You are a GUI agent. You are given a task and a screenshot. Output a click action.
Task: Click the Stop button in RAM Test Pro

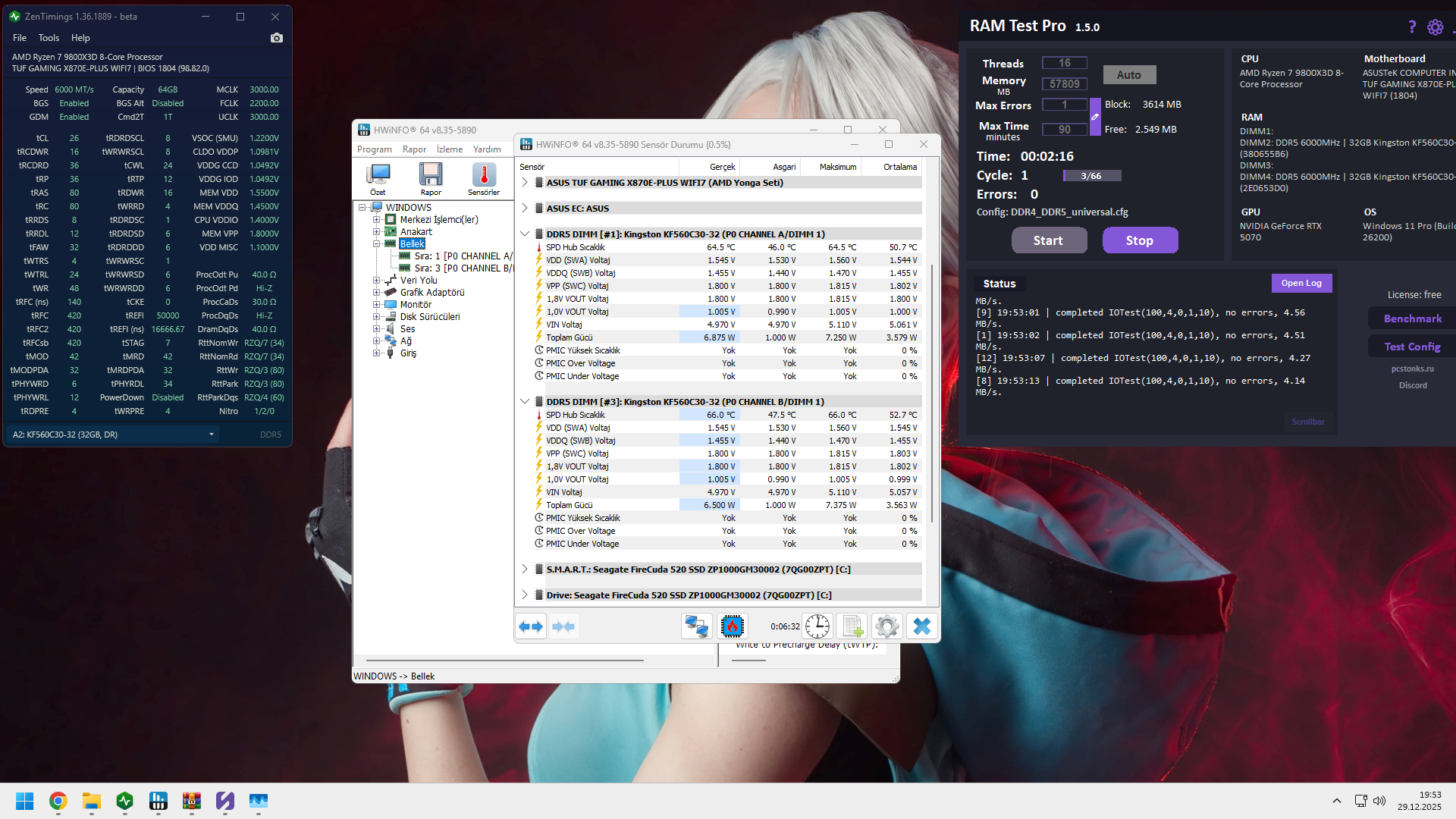click(x=1140, y=240)
